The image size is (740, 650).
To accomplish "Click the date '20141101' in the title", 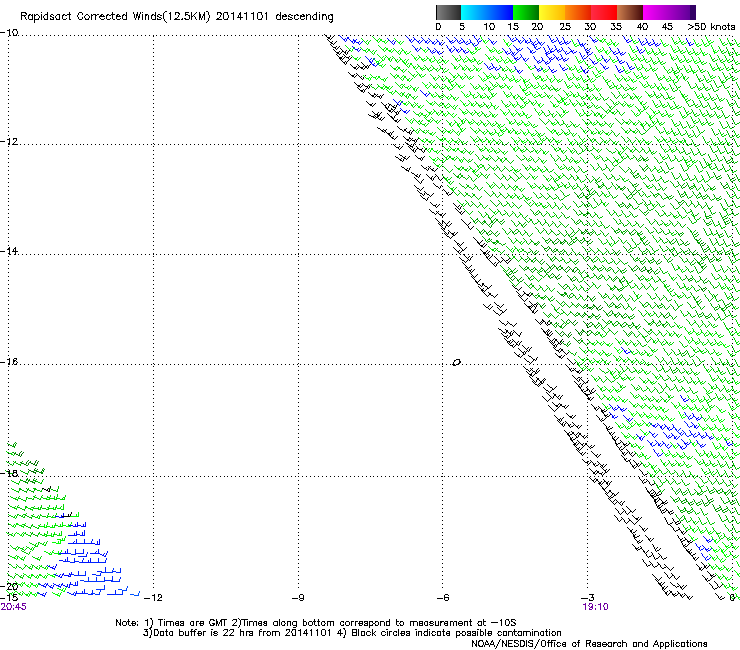I will (x=242, y=16).
